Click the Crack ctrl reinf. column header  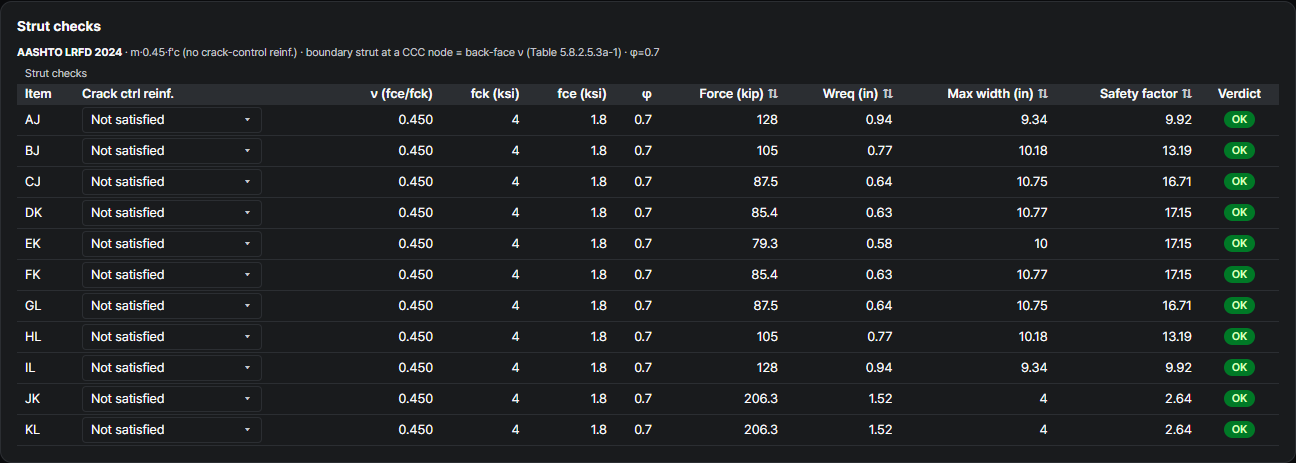pyautogui.click(x=128, y=94)
